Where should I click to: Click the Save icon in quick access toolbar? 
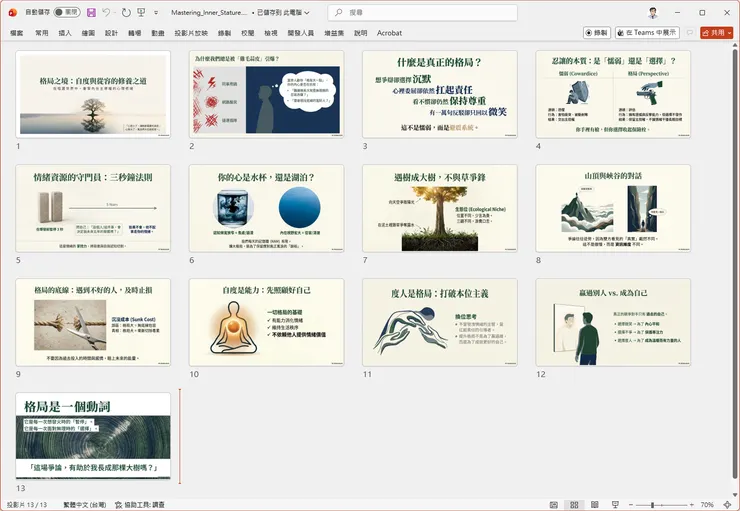[x=91, y=12]
